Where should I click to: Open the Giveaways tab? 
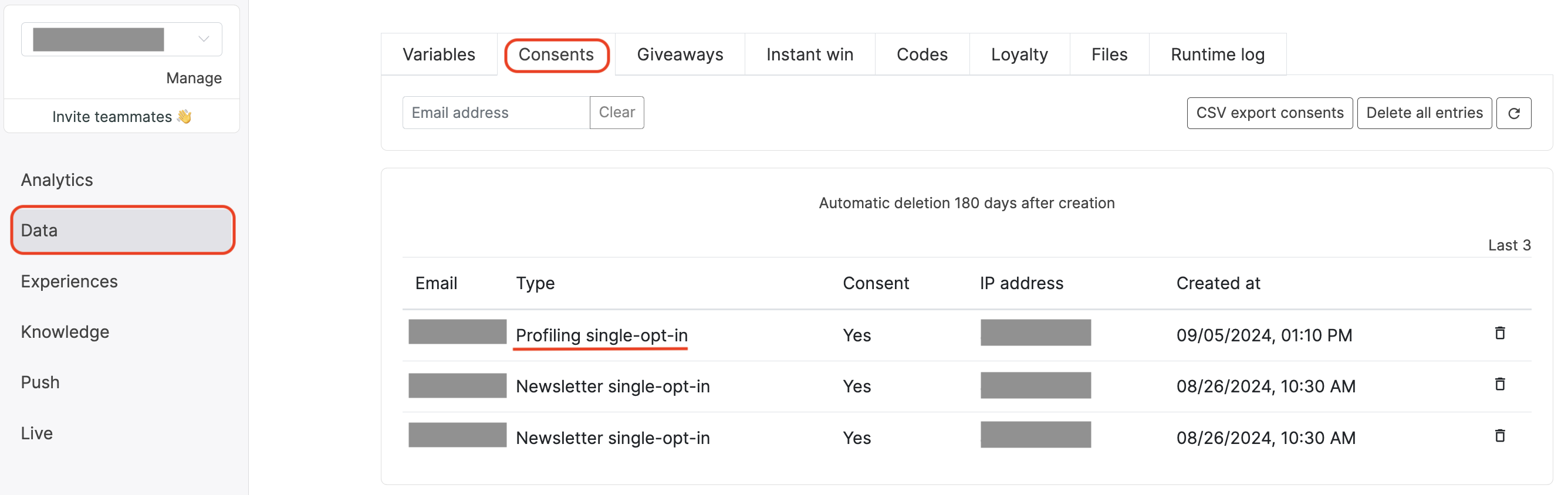[x=680, y=54]
